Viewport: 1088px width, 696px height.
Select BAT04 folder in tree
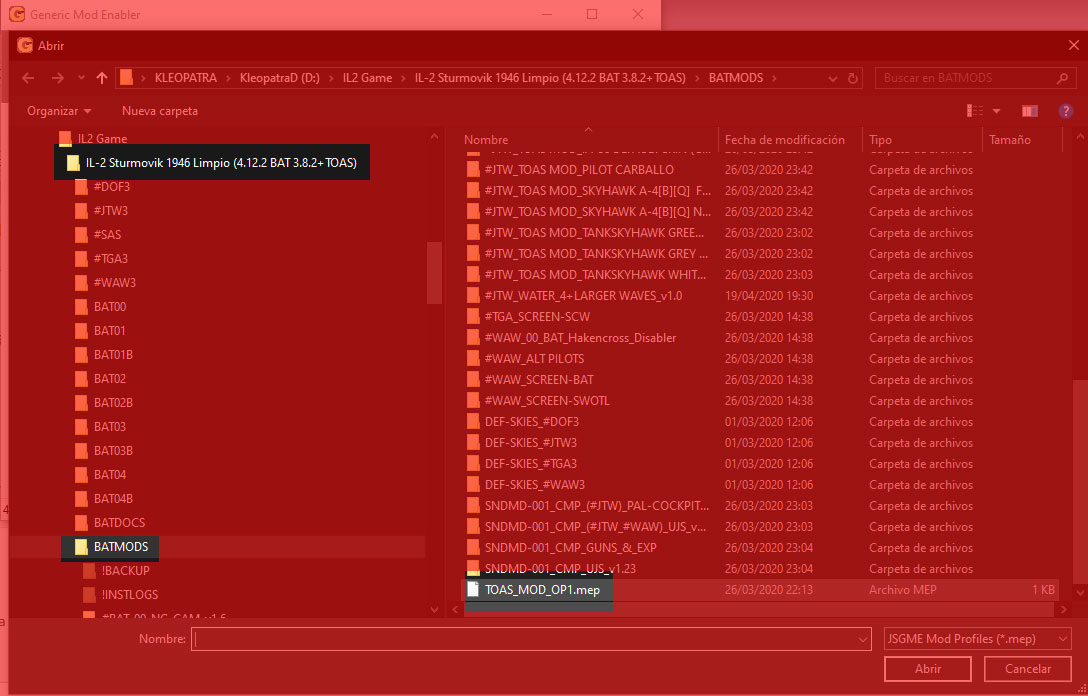coord(110,475)
